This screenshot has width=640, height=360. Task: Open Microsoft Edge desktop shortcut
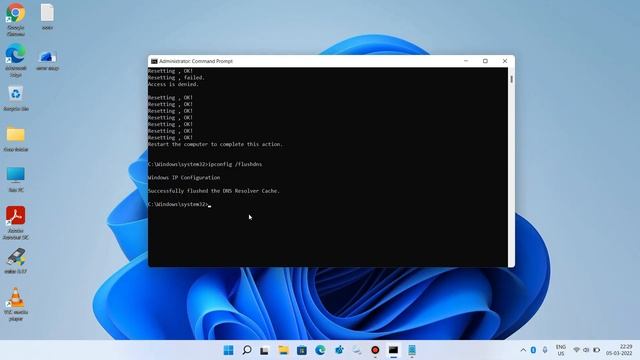[16, 60]
